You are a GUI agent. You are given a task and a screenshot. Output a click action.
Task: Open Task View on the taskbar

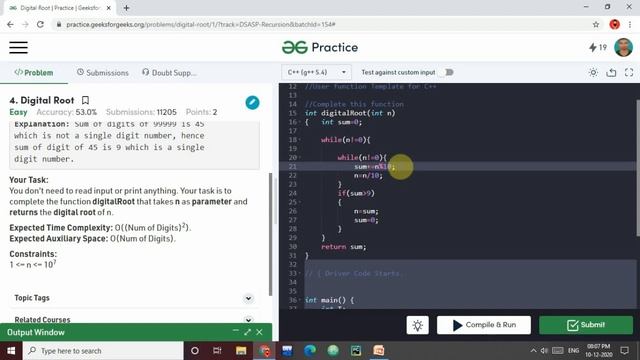217,351
